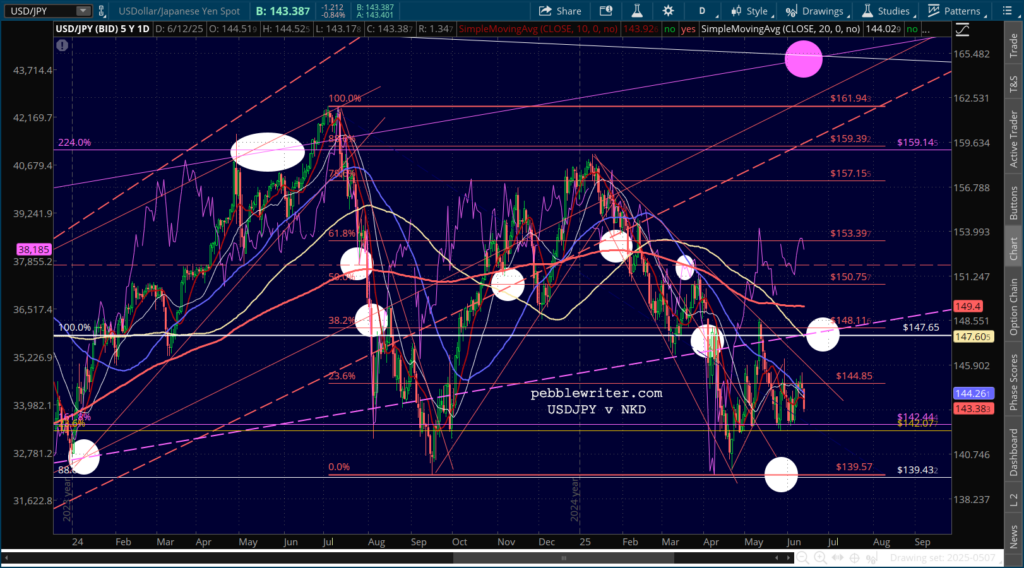Open the D timeframe dropdown
The height and width of the screenshot is (568, 1024).
[705, 11]
